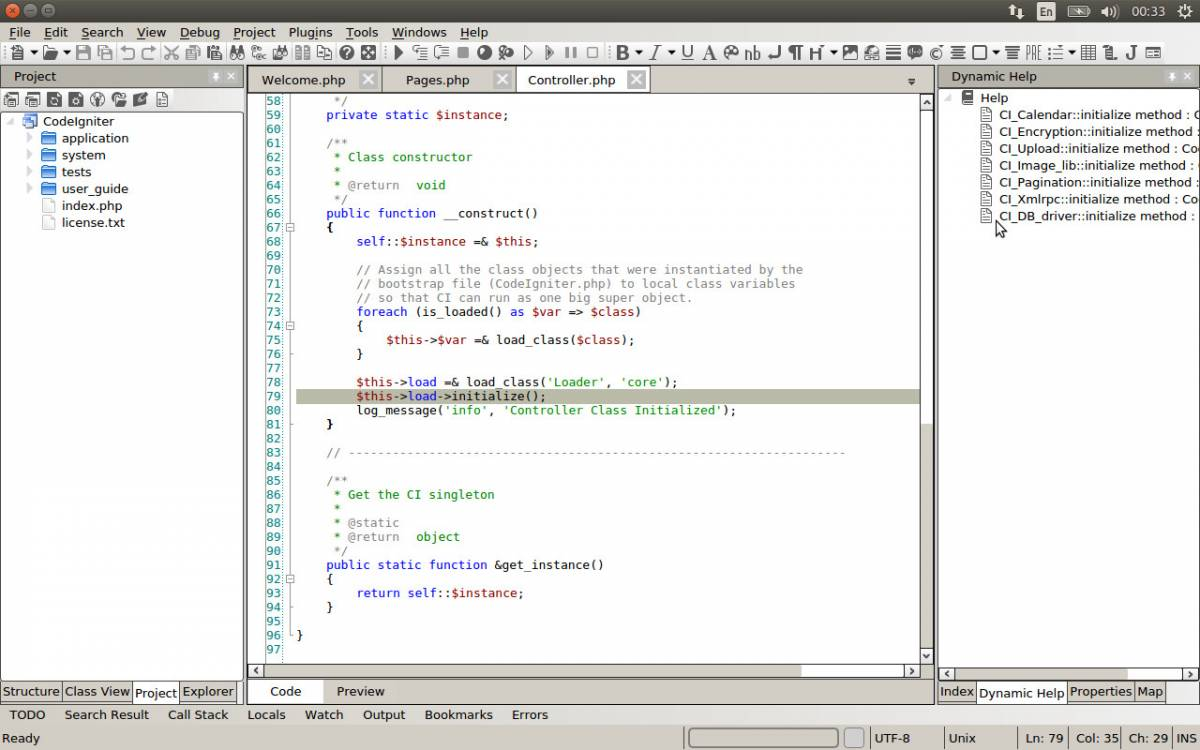Click the Save file toolbar icon
The width and height of the screenshot is (1200, 750).
coord(83,53)
